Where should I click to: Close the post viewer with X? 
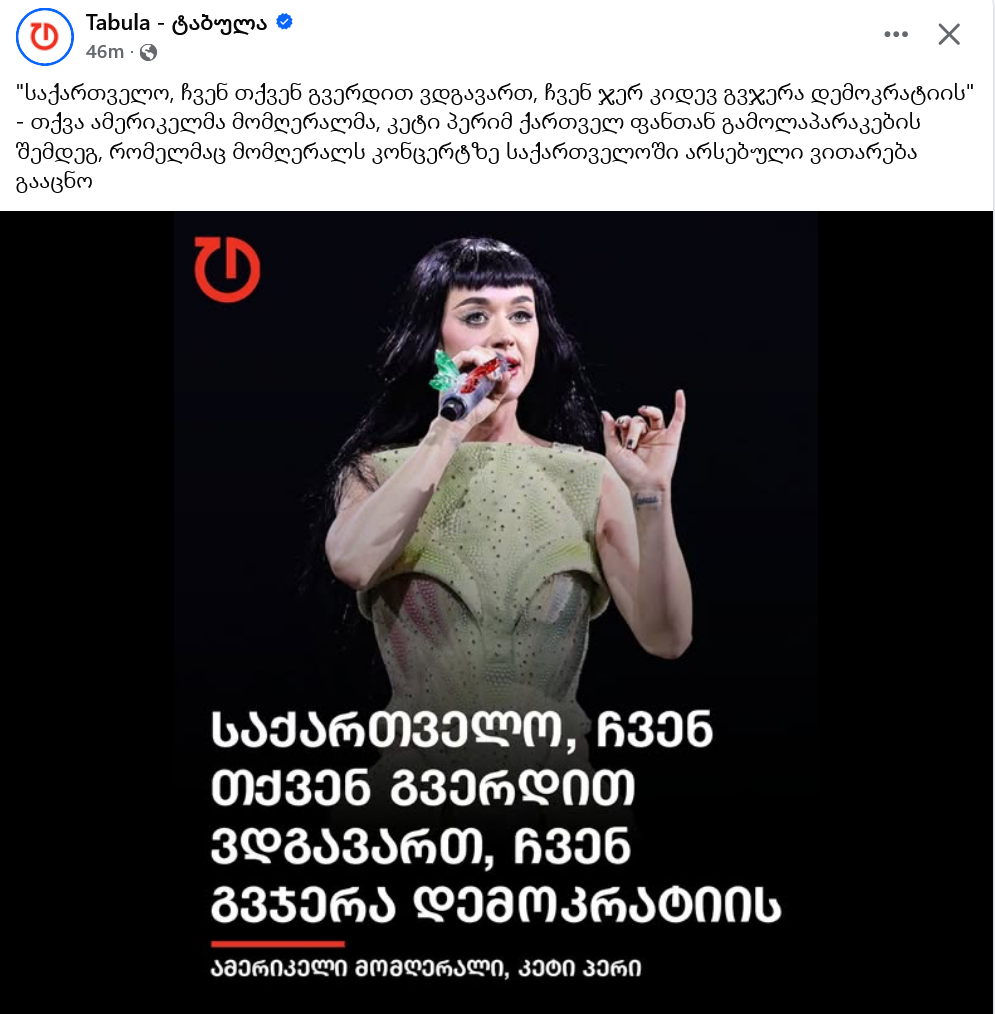(x=949, y=34)
